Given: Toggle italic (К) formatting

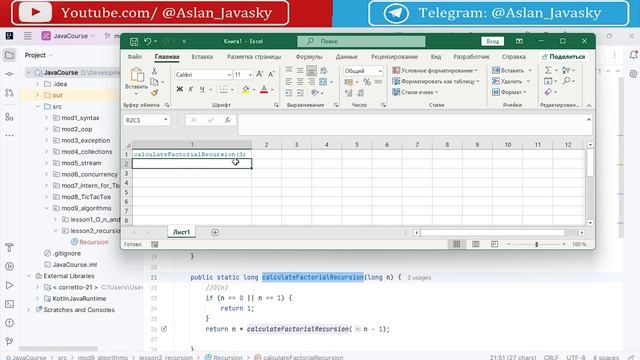Looking at the screenshot, I should click(x=191, y=89).
